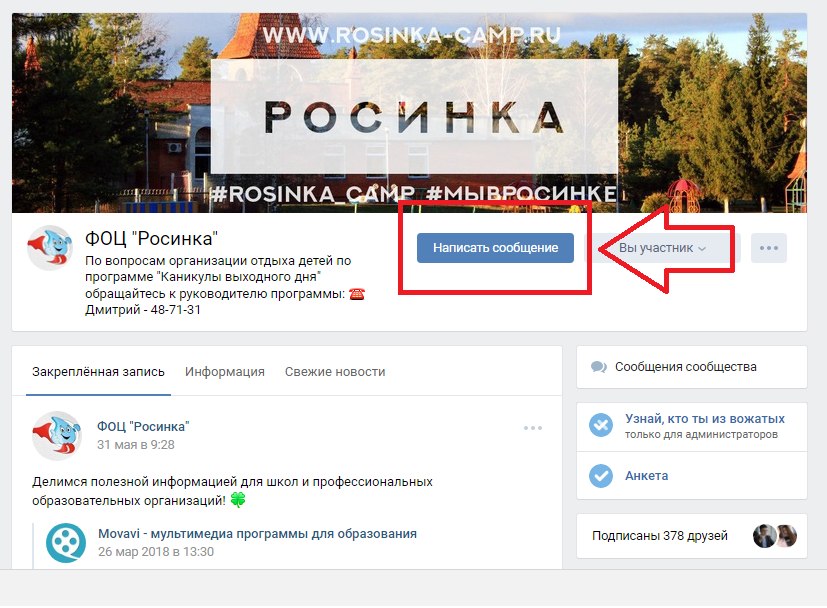Screen dimensions: 827x608
Task: Click the 'Написать сообщение' button
Action: [x=495, y=248]
